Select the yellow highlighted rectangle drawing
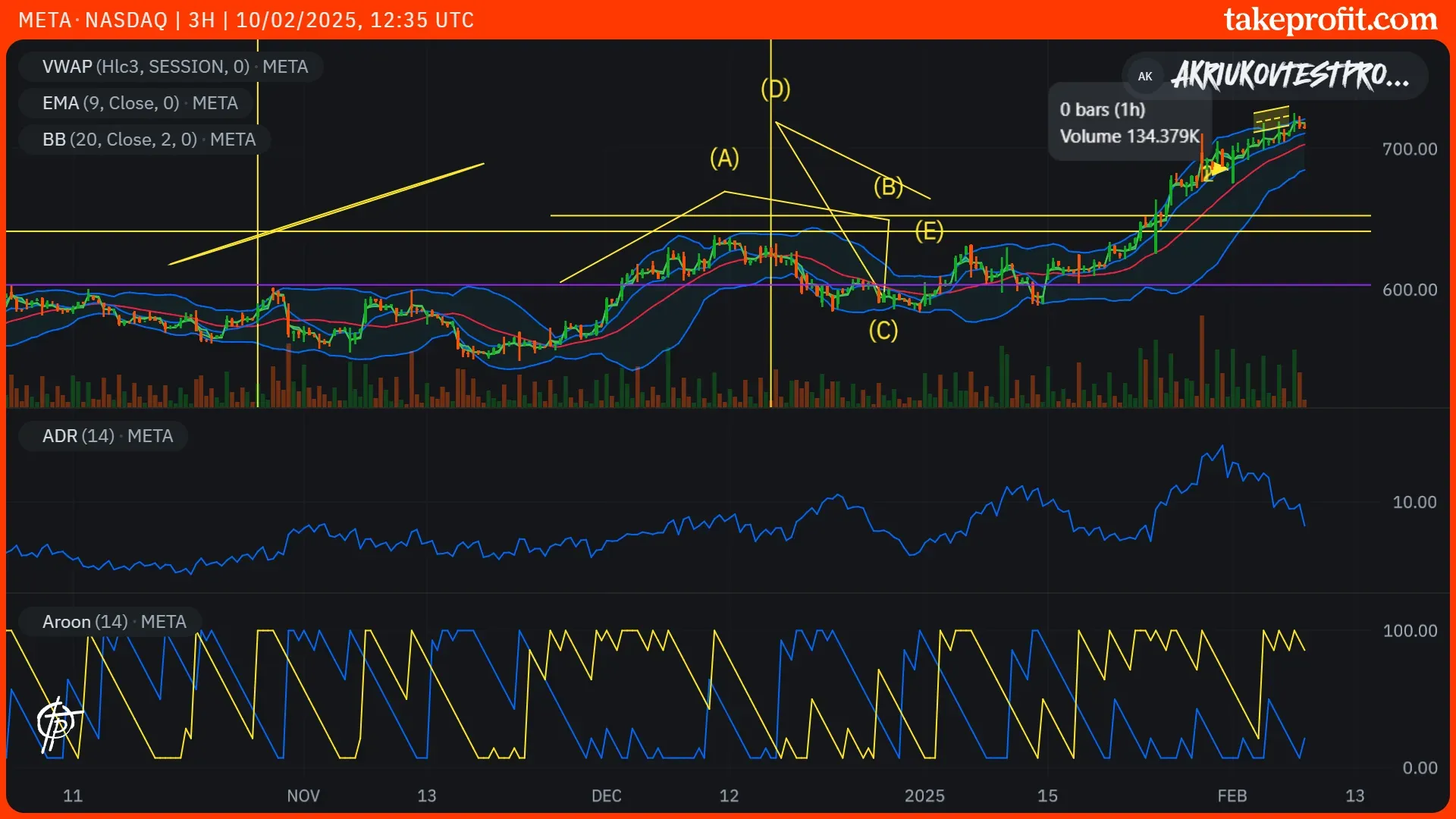Image resolution: width=1456 pixels, height=819 pixels. [1272, 118]
